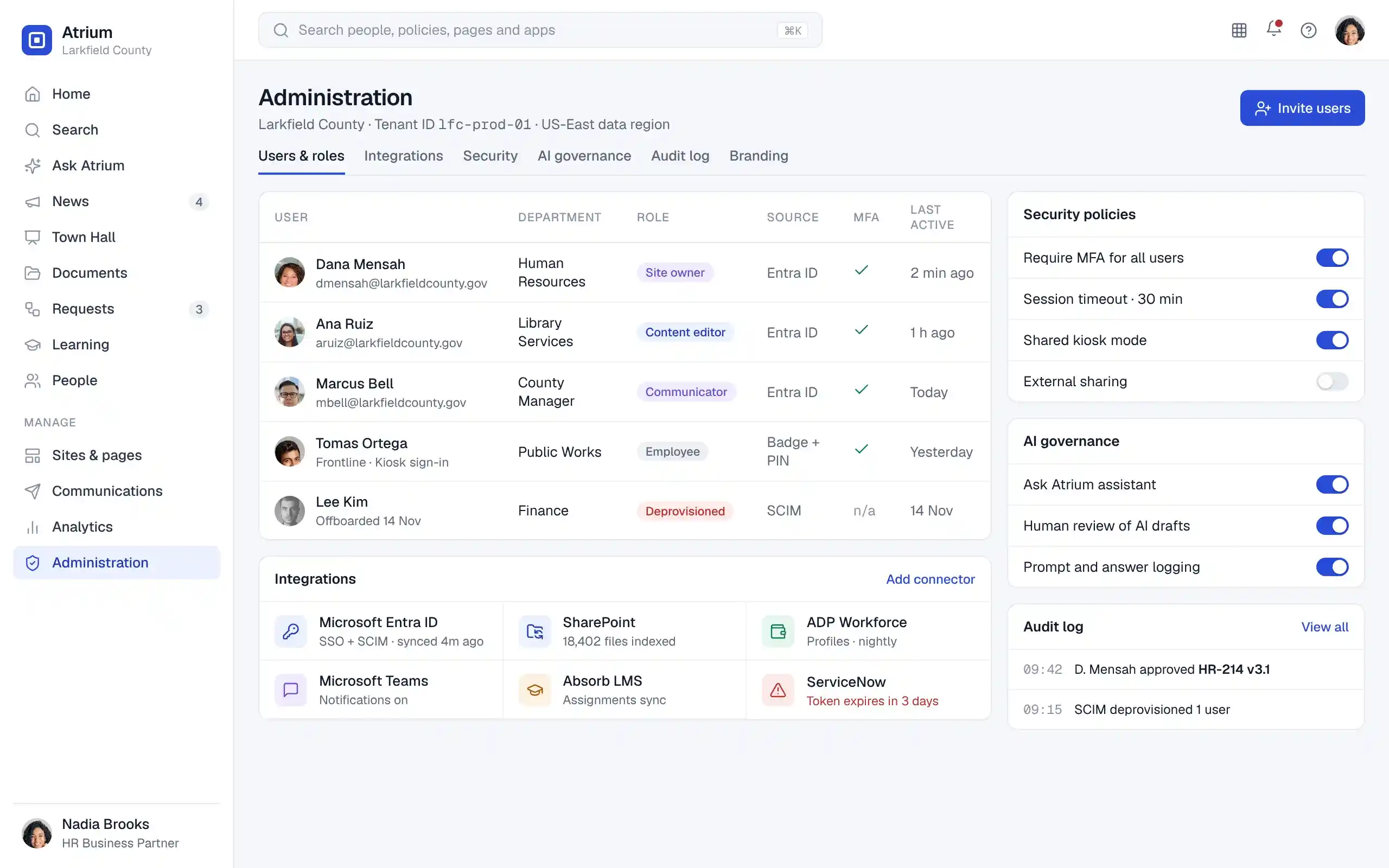Click the News megaphone icon
Screen dimensions: 1389x868
pos(33,201)
